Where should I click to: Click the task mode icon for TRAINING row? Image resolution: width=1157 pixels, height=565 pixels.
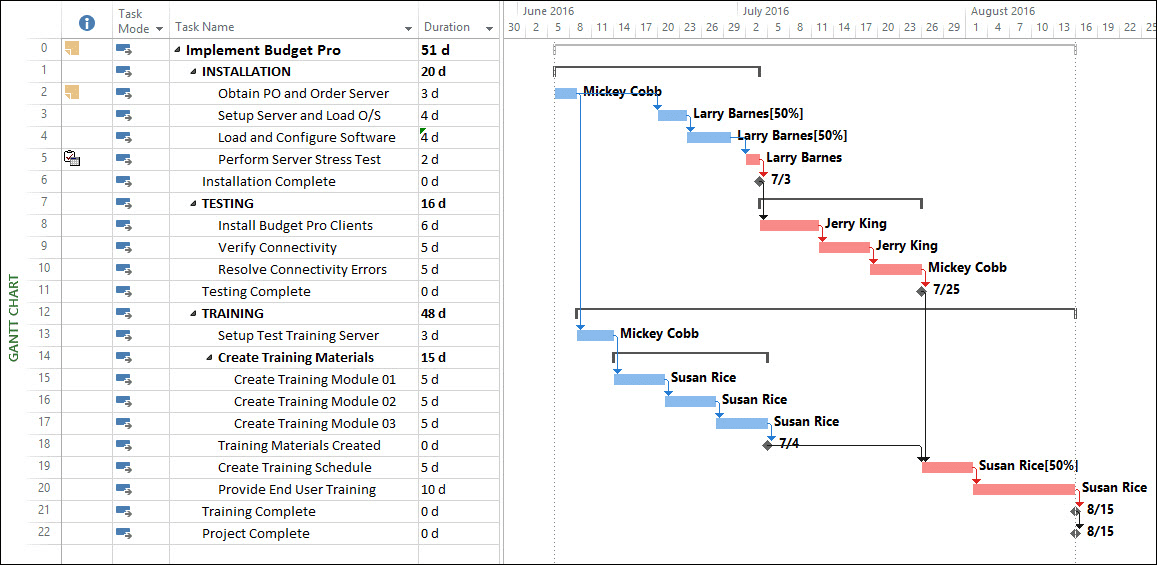point(123,313)
